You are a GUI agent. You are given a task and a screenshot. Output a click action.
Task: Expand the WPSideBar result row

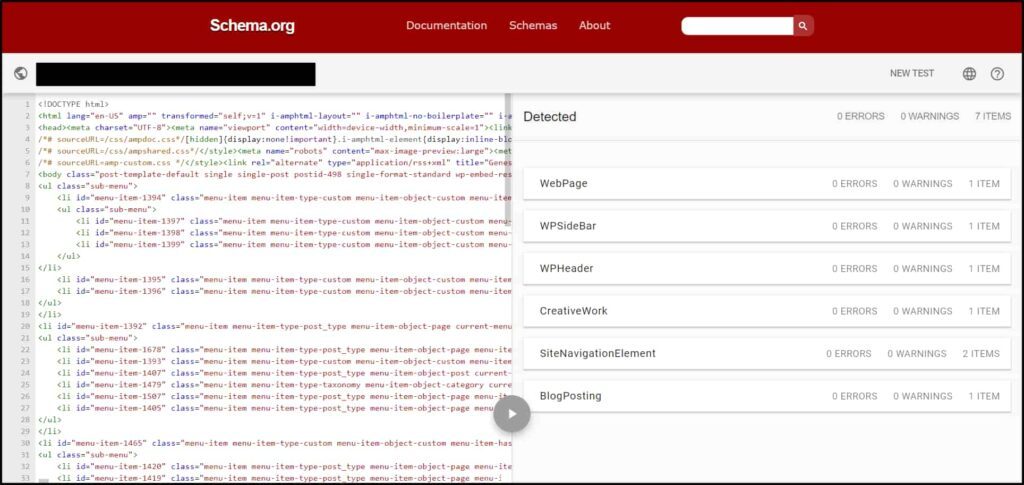[767, 226]
